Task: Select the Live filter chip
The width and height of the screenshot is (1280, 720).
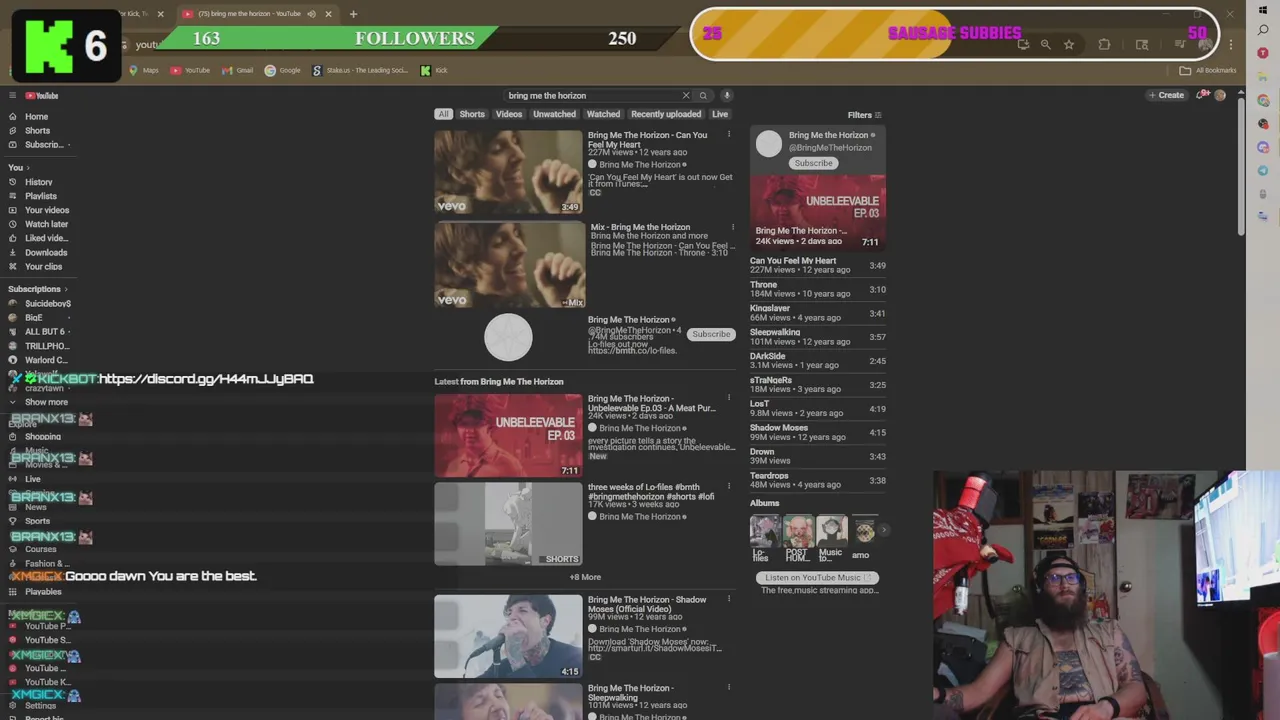Action: 720,114
